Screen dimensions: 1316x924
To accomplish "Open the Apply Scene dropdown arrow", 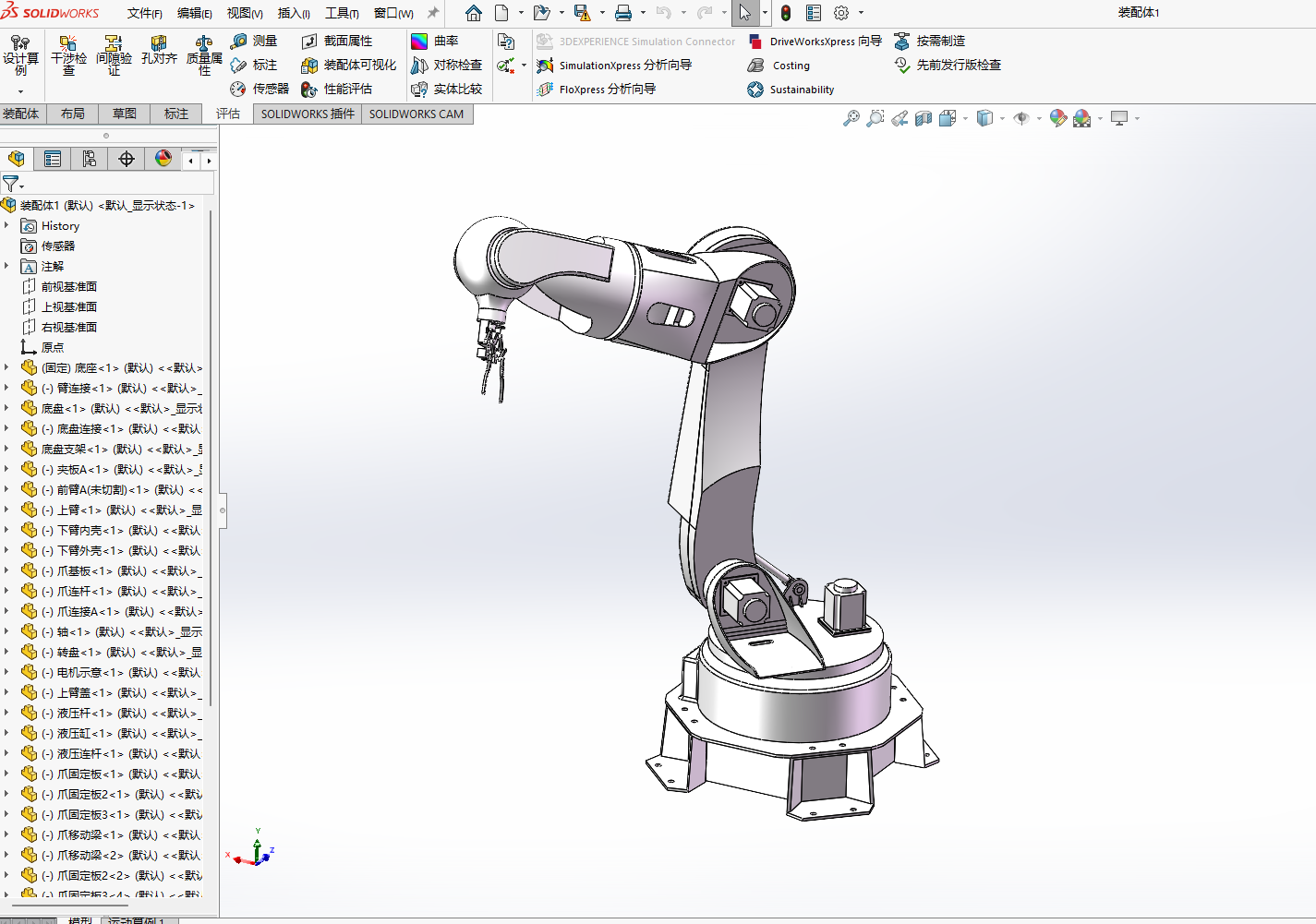I will pos(1100,118).
